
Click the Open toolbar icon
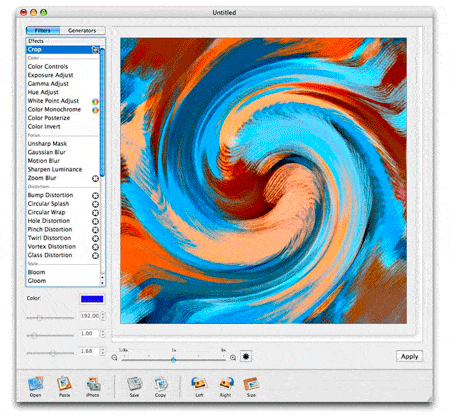(35, 384)
